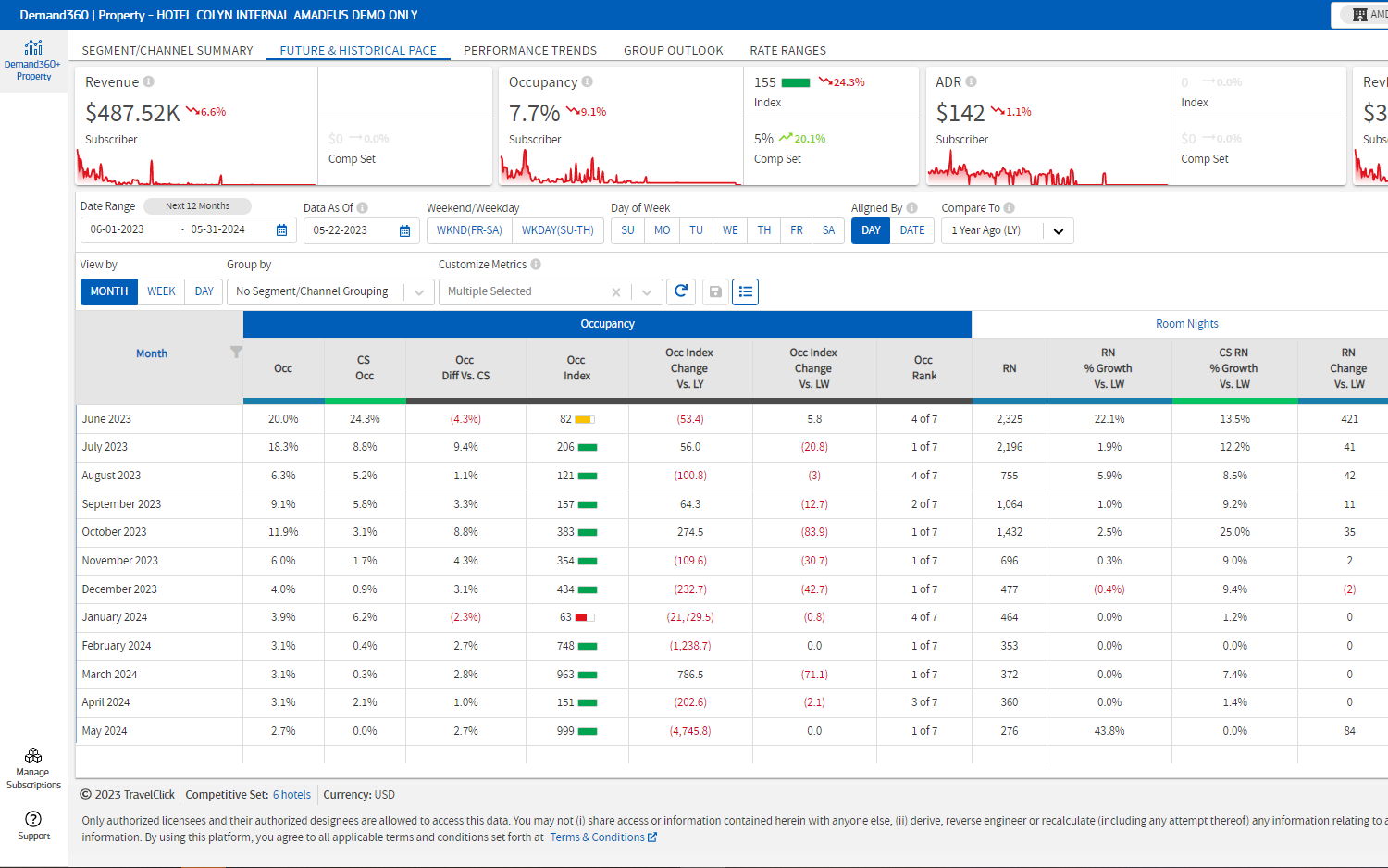Toggle the WKND(FR-SA) filter
This screenshot has width=1388, height=868.
click(x=469, y=230)
